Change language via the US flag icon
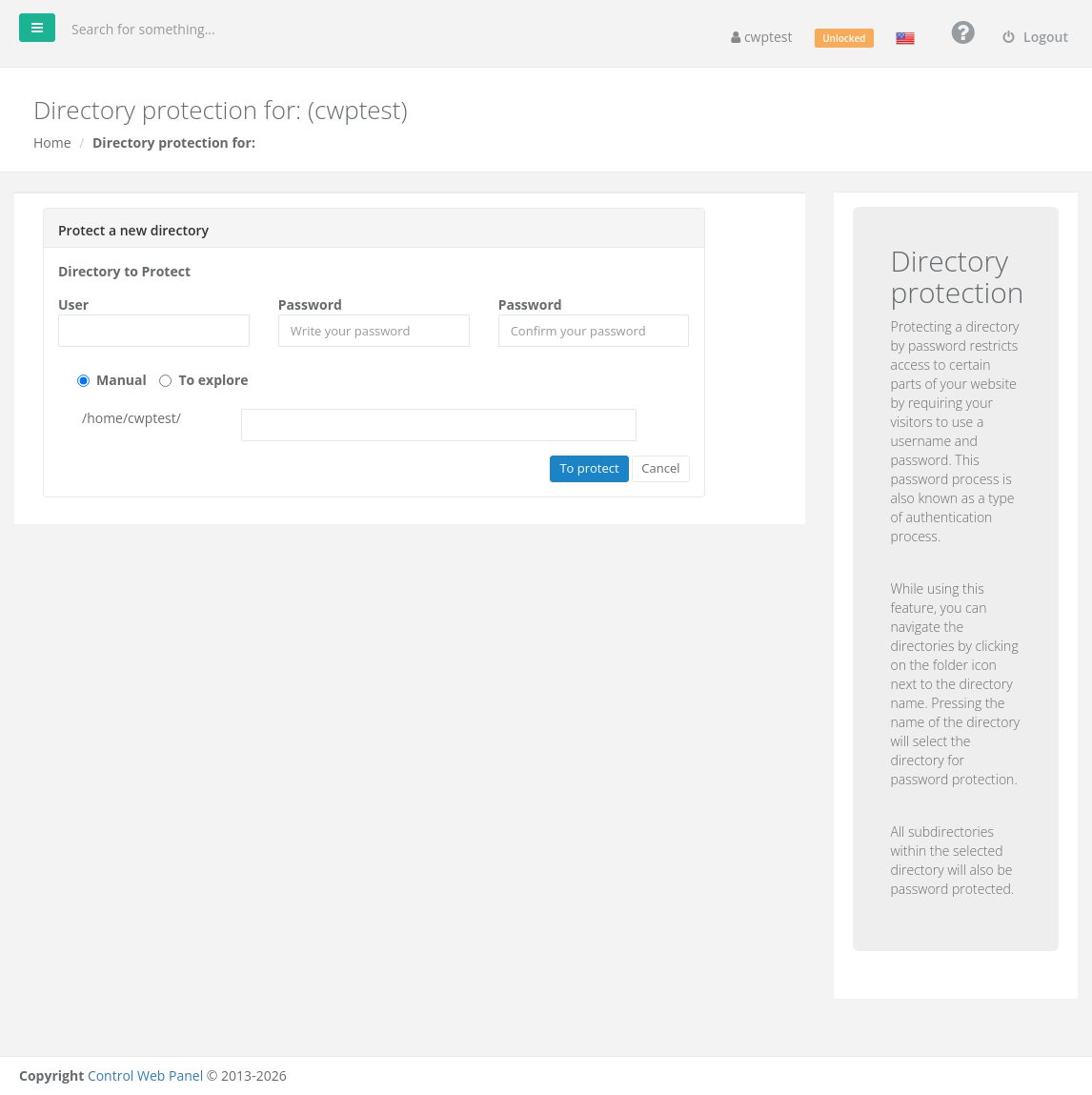Viewport: 1092px width, 1095px height. point(905,38)
